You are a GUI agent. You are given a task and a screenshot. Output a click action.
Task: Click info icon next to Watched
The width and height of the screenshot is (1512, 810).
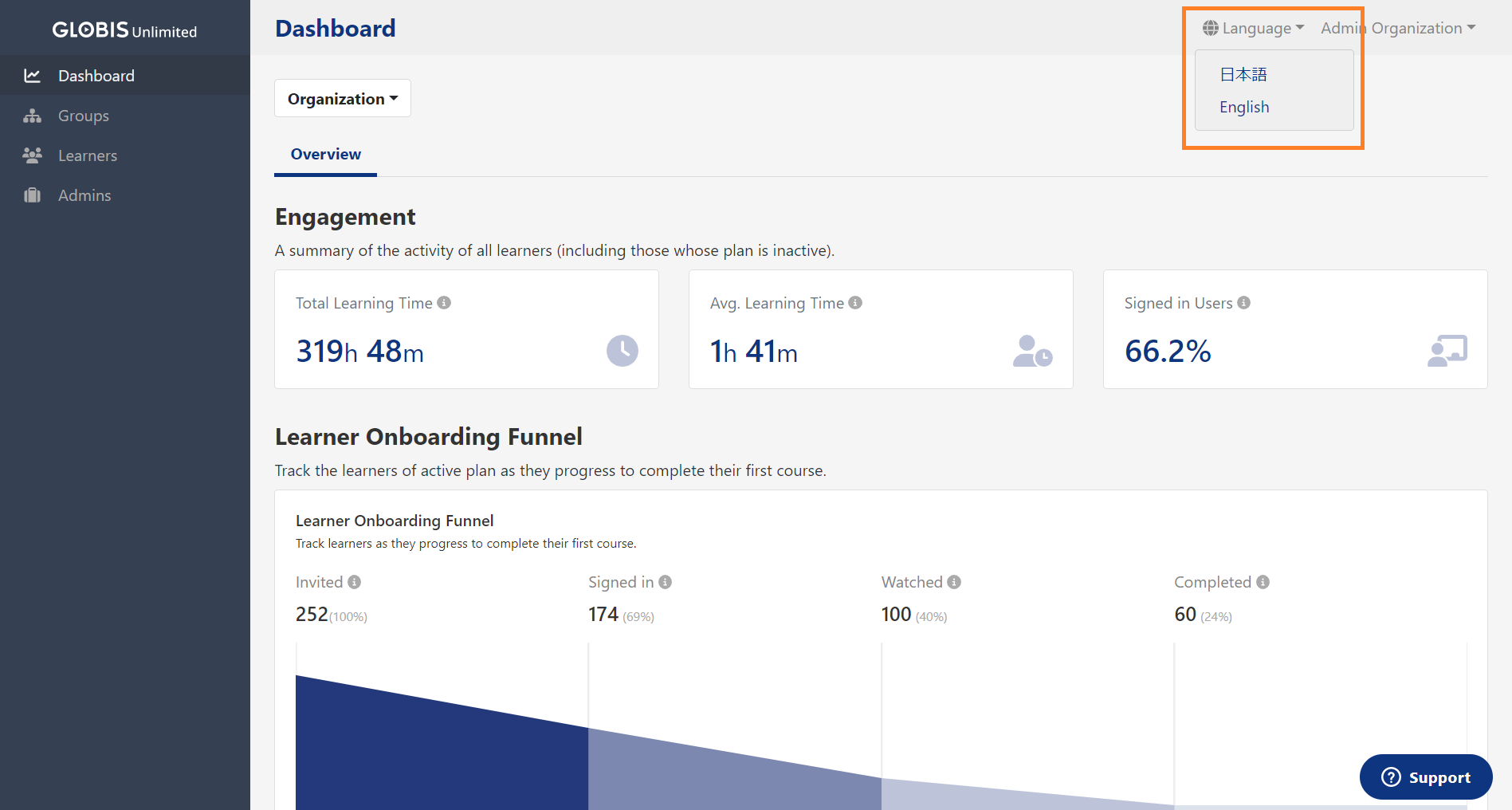point(954,582)
